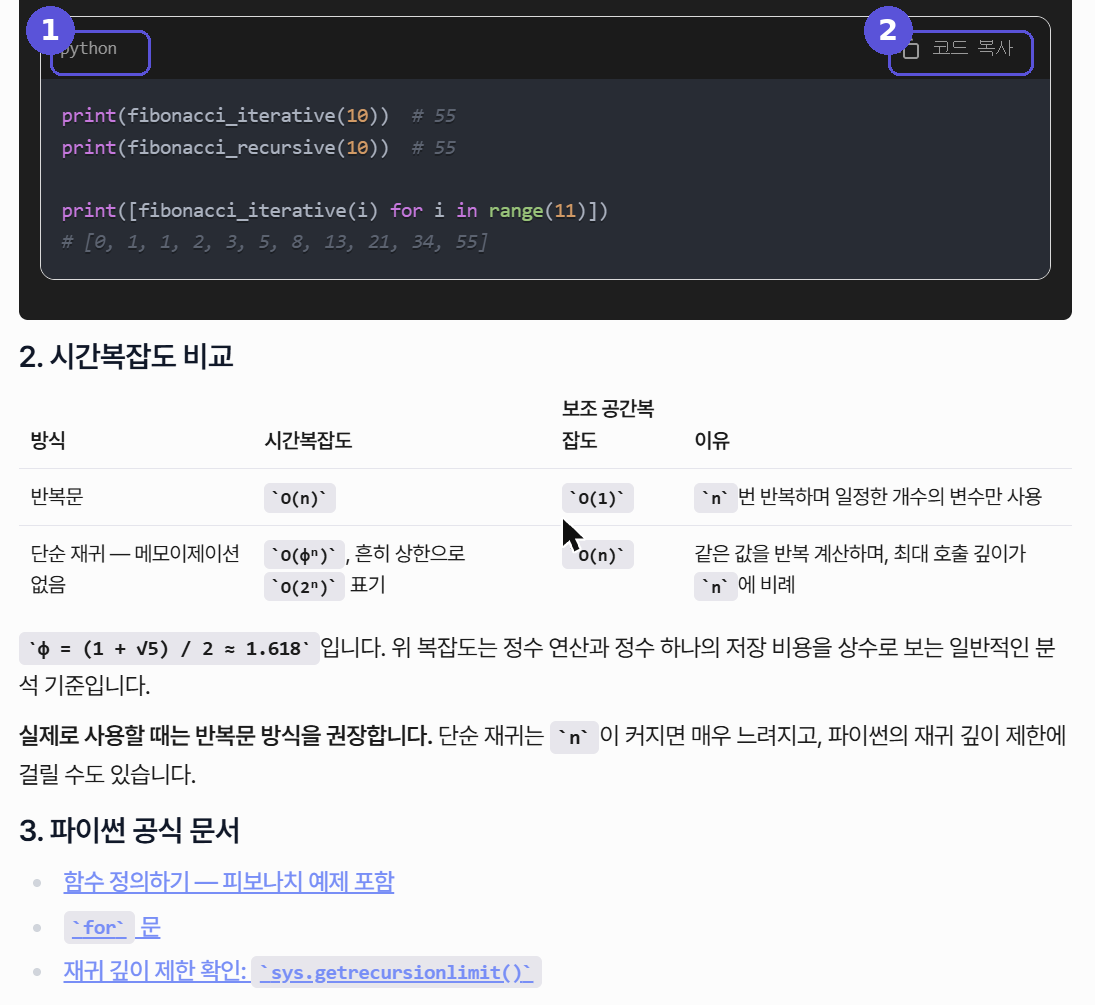This screenshot has height=1005, width=1095.
Task: Open the 재귀 깊이 제한 확인 link
Action: (x=302, y=971)
